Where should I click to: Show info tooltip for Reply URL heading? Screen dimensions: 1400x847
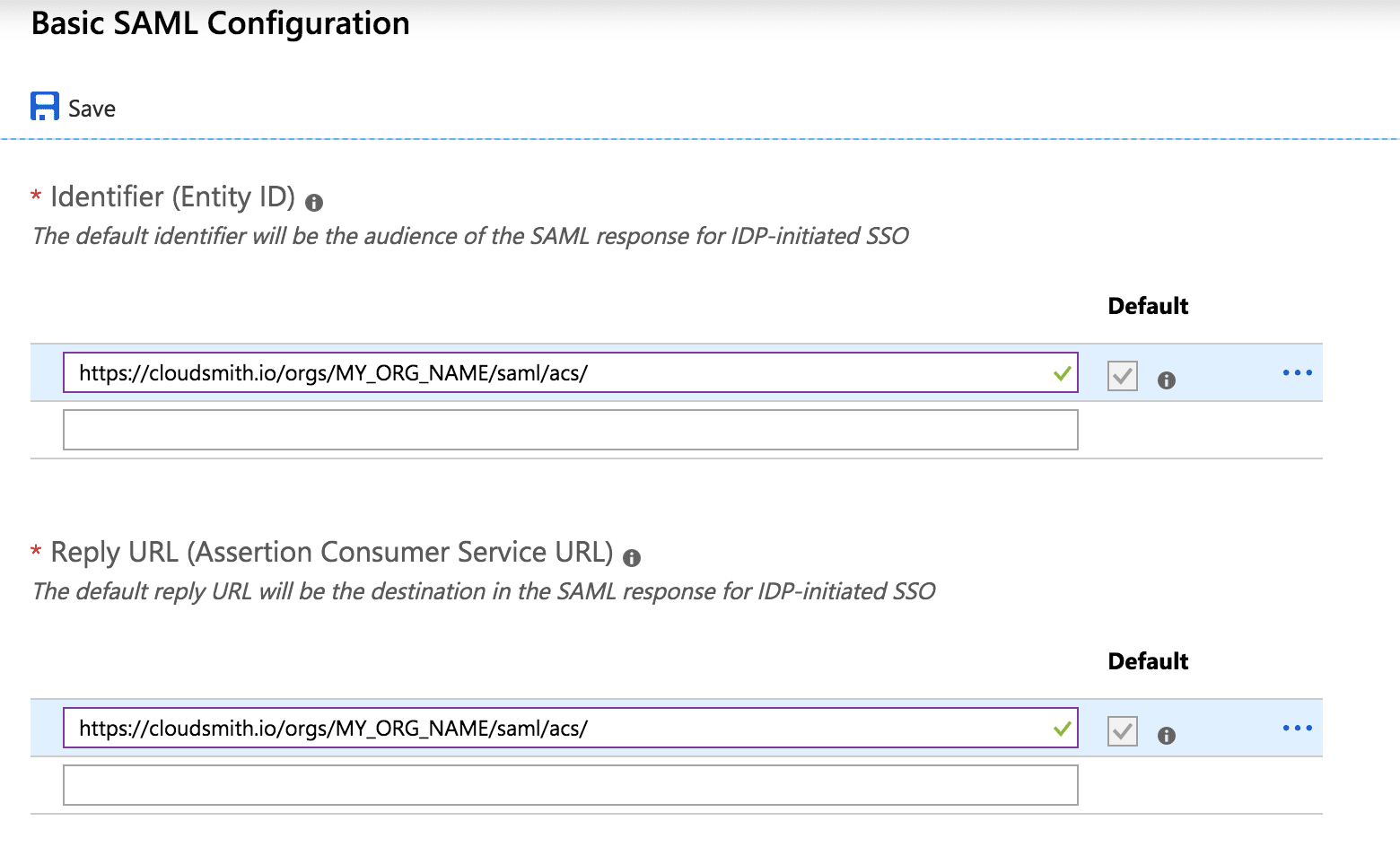coord(632,558)
